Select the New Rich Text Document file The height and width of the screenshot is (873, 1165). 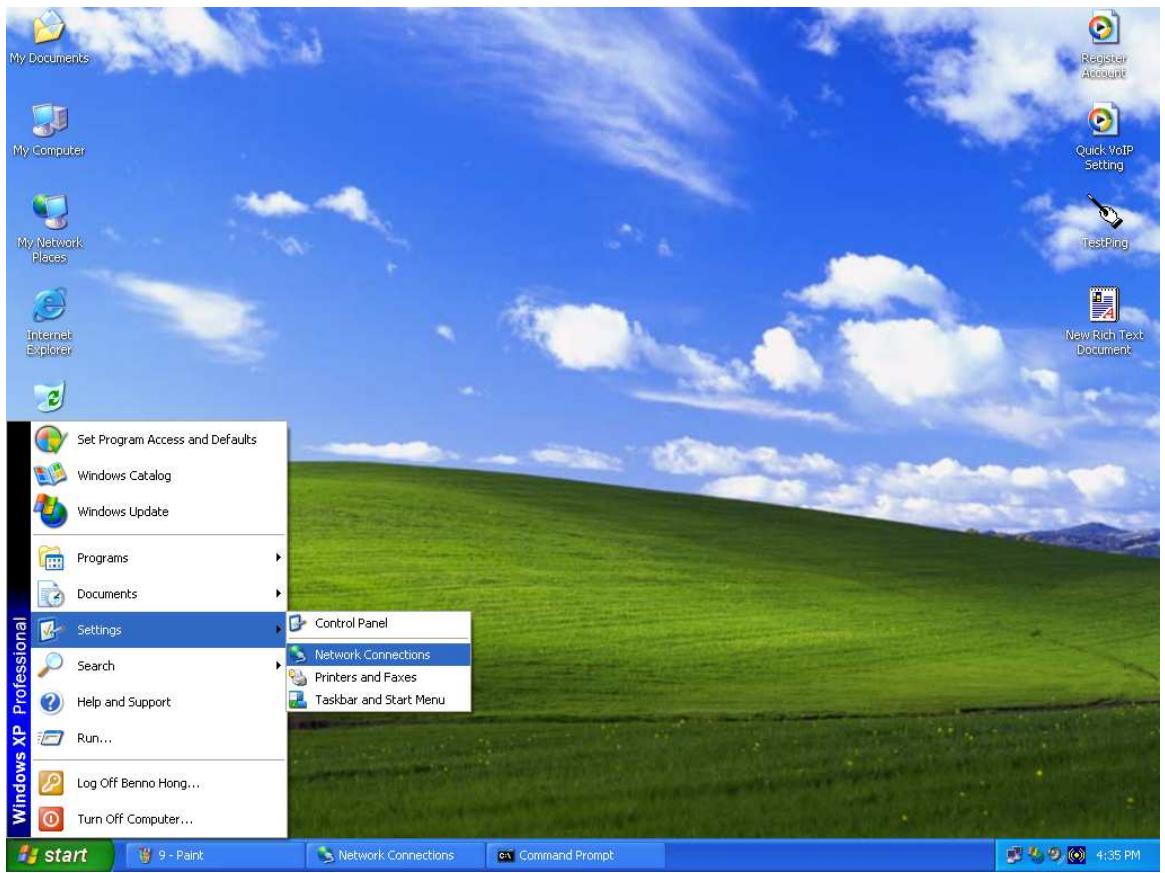pos(1103,321)
